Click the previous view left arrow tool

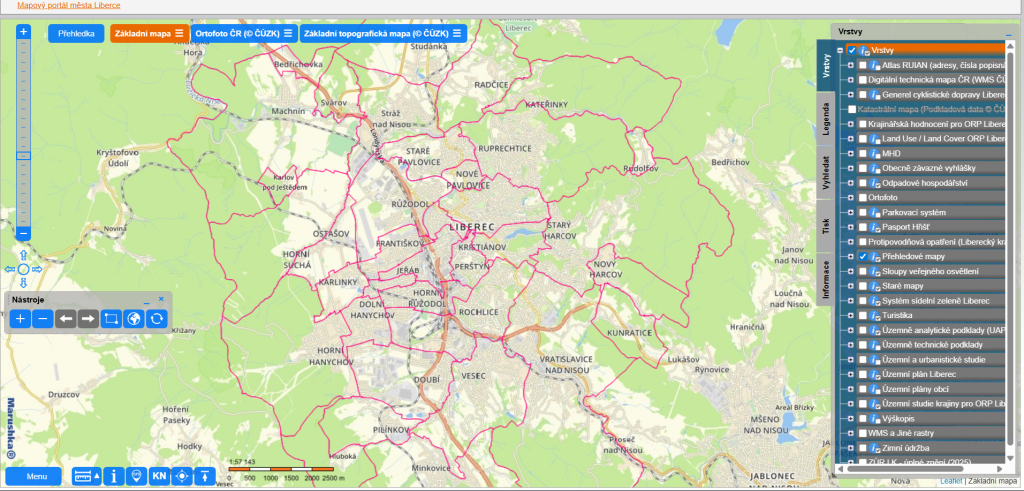click(x=65, y=319)
